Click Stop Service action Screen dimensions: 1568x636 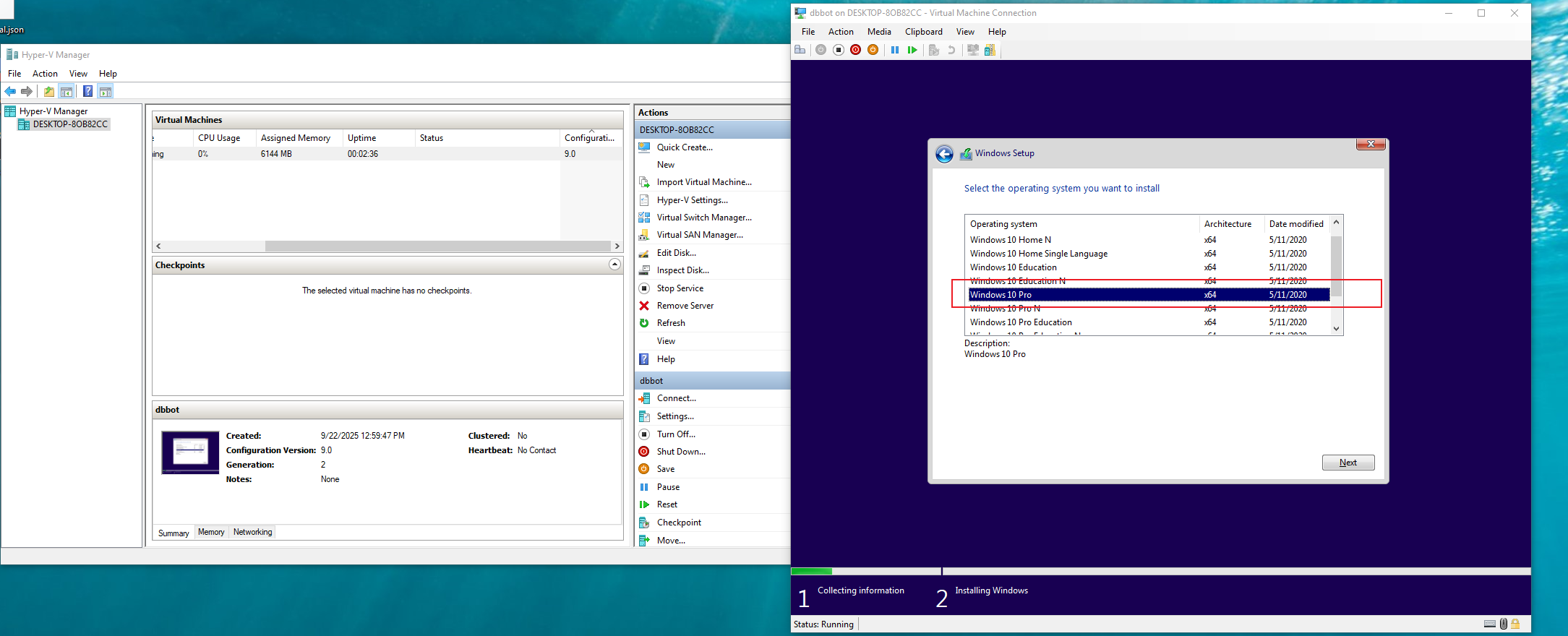[x=680, y=288]
